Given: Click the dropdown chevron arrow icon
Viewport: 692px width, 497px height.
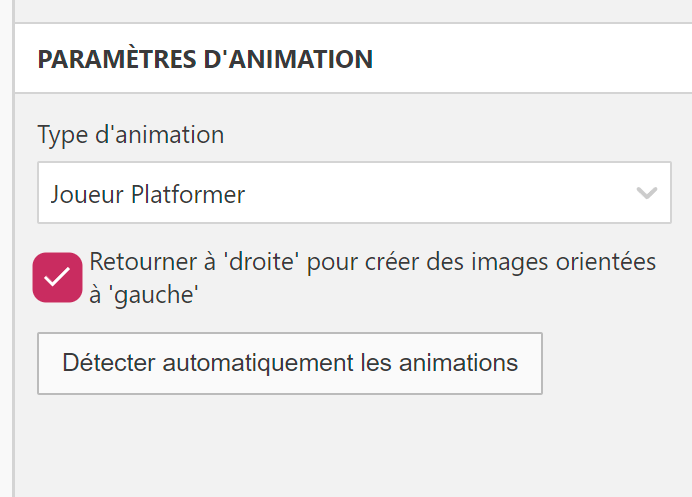Looking at the screenshot, I should [x=647, y=193].
